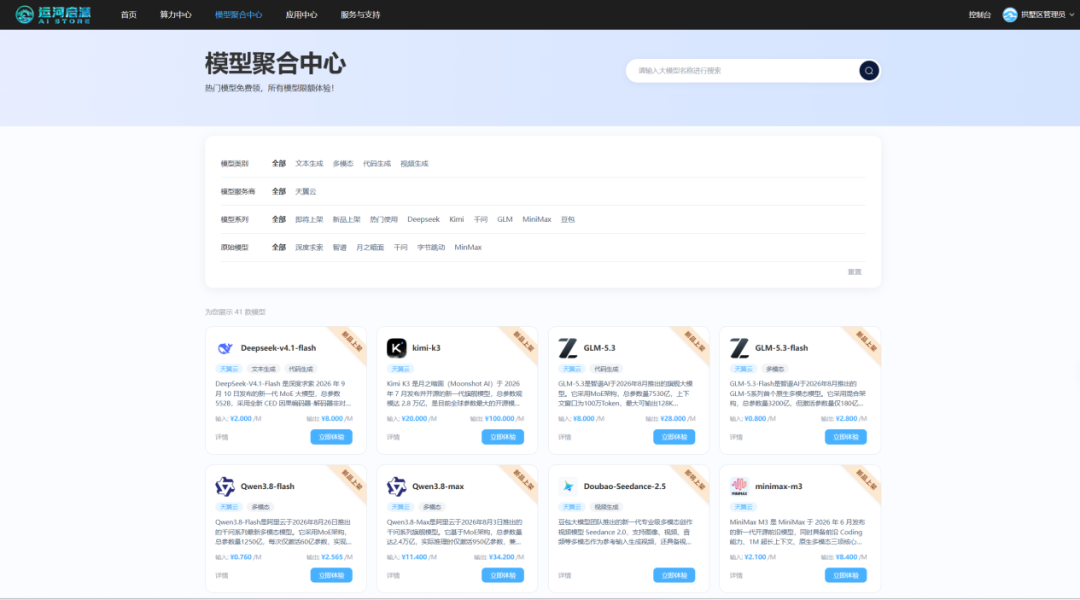Viewport: 1080px width, 600px height.
Task: Click the kimi-k3 output price ¥100.000
Action: (x=499, y=419)
